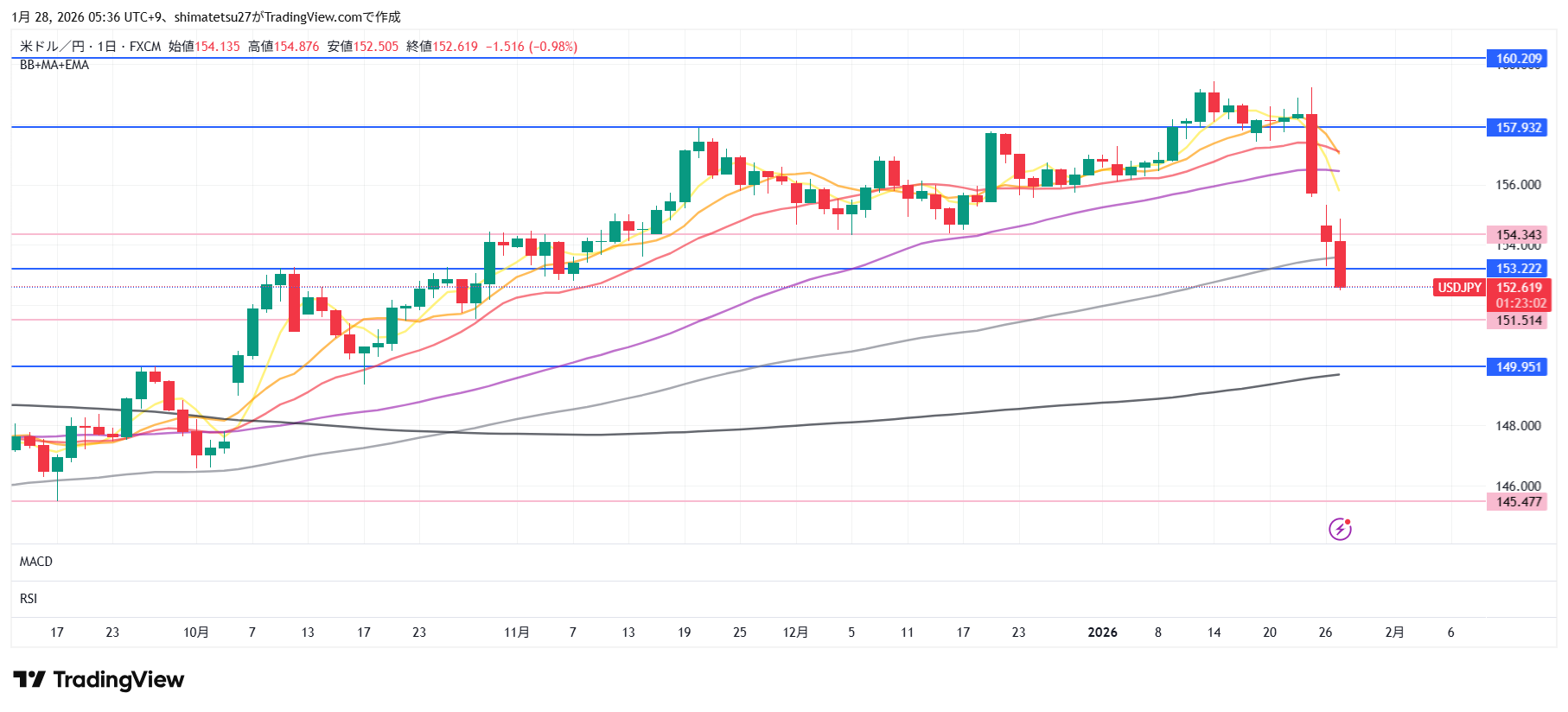The height and width of the screenshot is (712, 1568).
Task: Click the 11月 marker on time axis
Action: (x=517, y=633)
